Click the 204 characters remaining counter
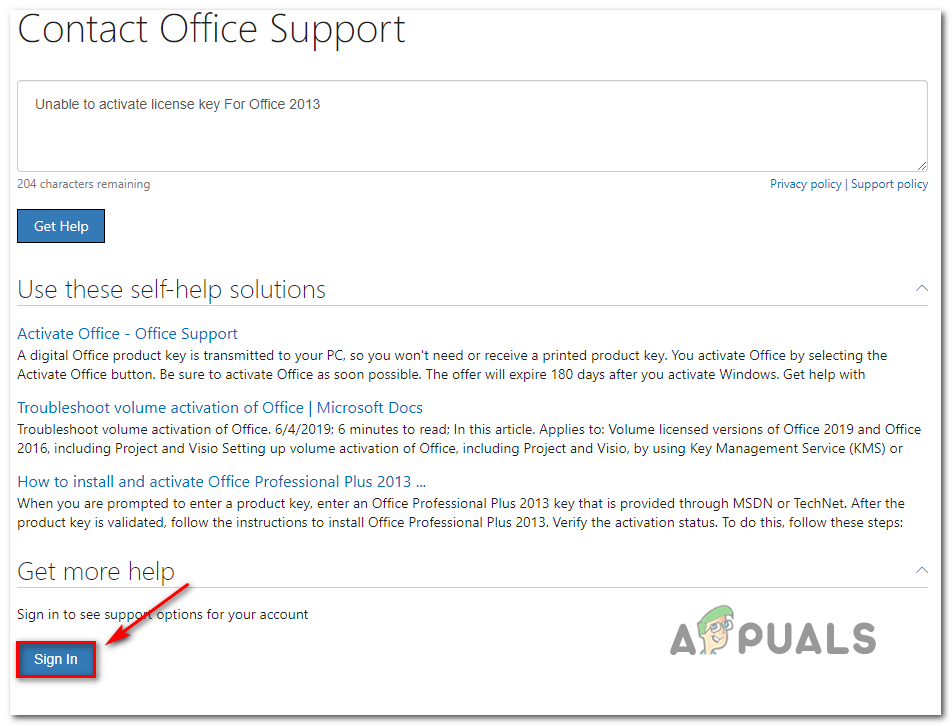 point(83,184)
